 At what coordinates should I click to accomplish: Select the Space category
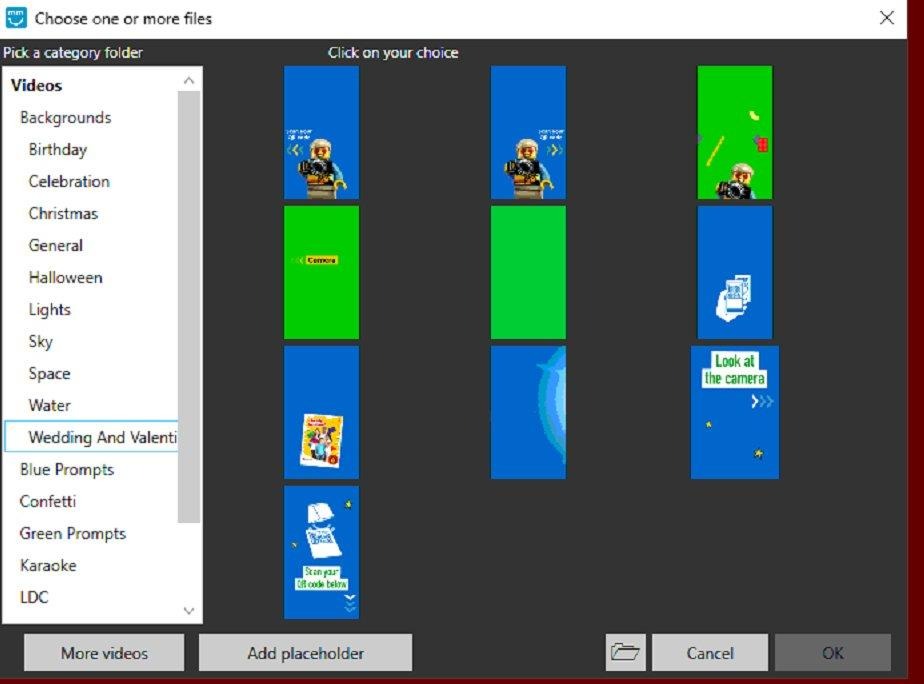coord(50,374)
